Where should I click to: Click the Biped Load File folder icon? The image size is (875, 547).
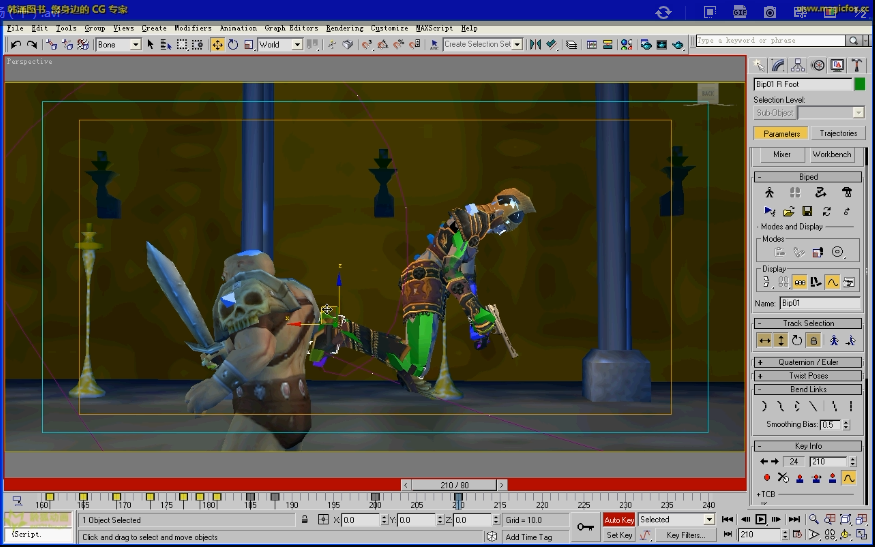[x=789, y=212]
